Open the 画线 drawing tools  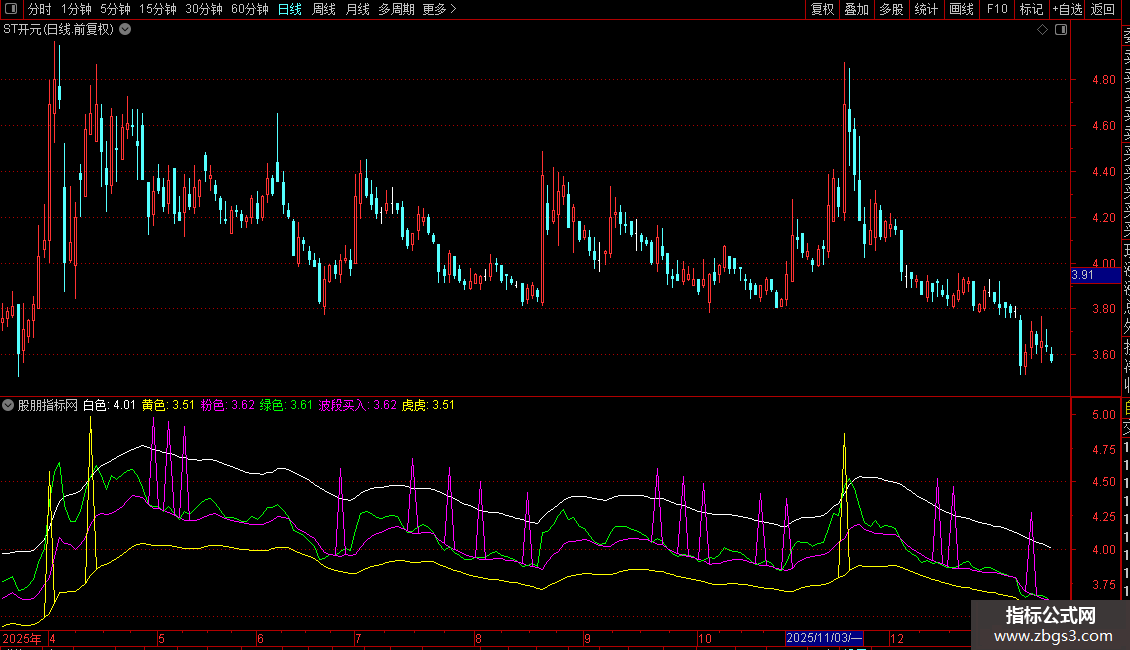pos(961,9)
